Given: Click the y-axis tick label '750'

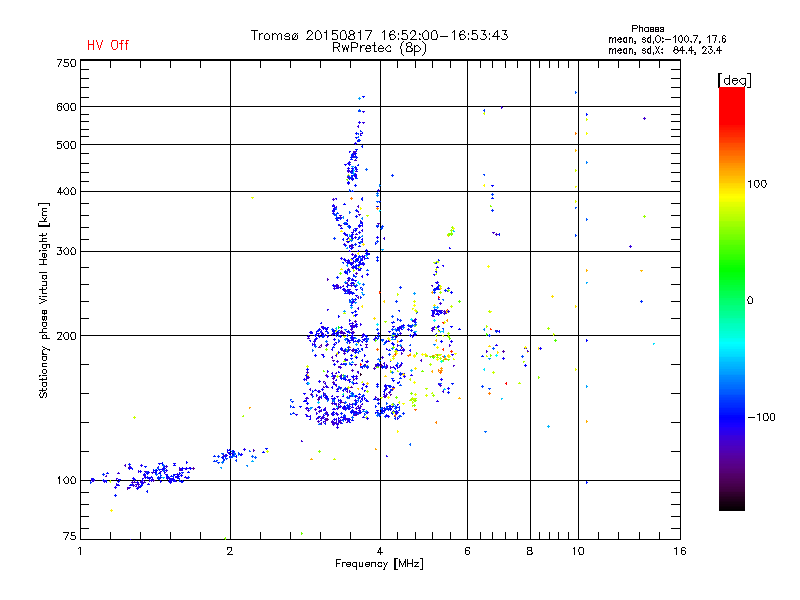Looking at the screenshot, I should coord(66,63).
